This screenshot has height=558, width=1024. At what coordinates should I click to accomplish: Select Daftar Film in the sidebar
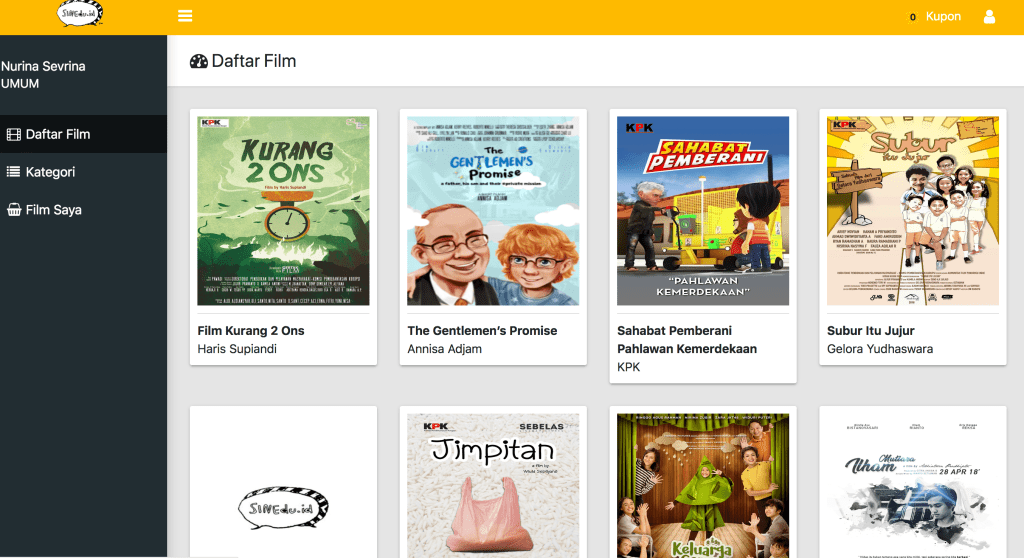(58, 134)
